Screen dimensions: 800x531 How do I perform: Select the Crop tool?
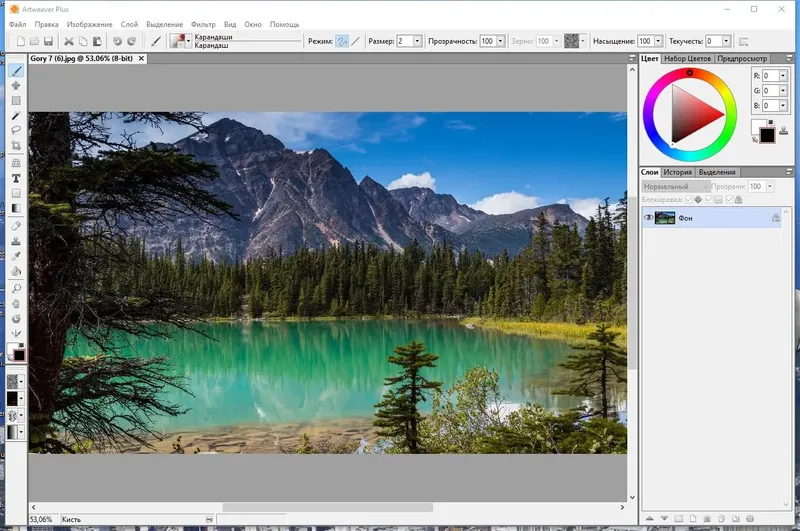(x=16, y=146)
